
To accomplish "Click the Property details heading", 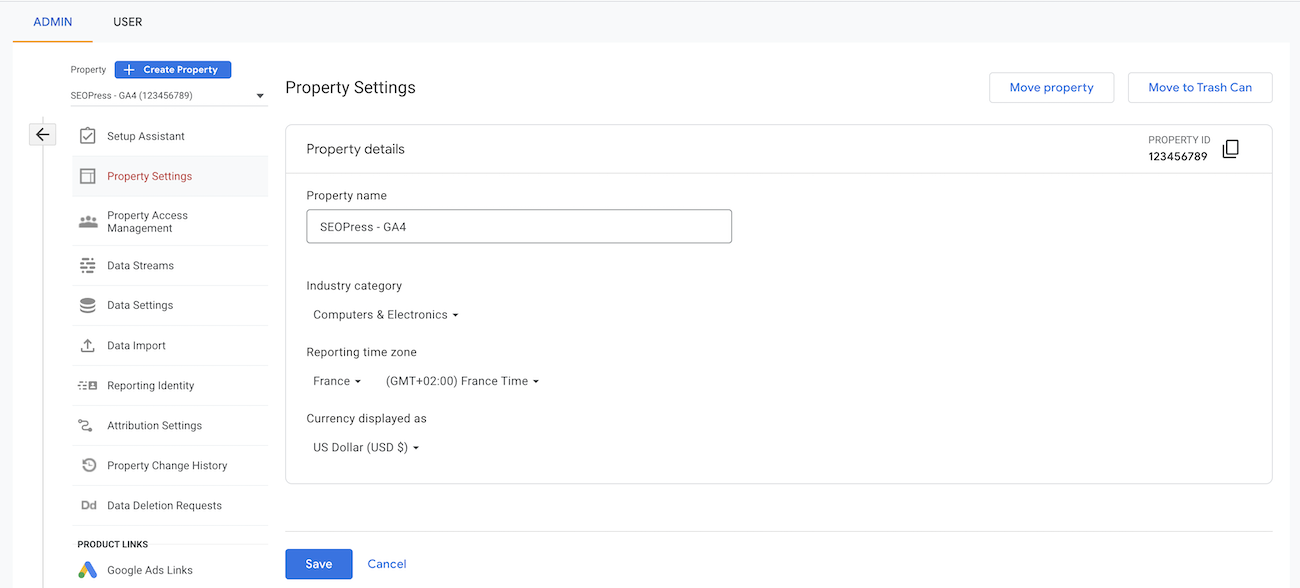I will pos(355,149).
